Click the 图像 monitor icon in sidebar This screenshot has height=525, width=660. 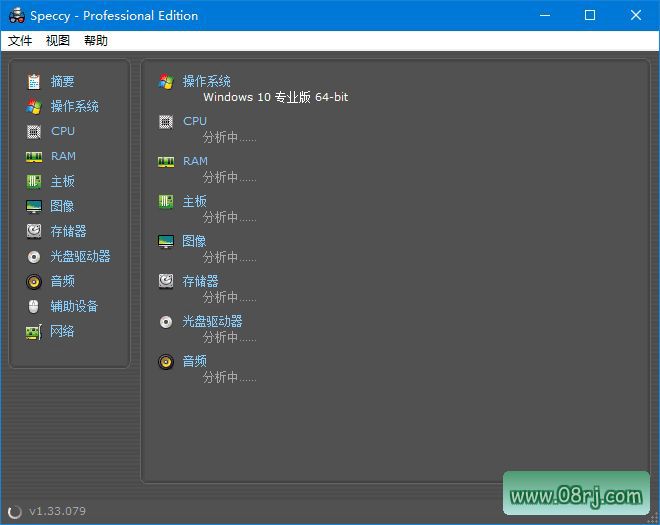34,206
